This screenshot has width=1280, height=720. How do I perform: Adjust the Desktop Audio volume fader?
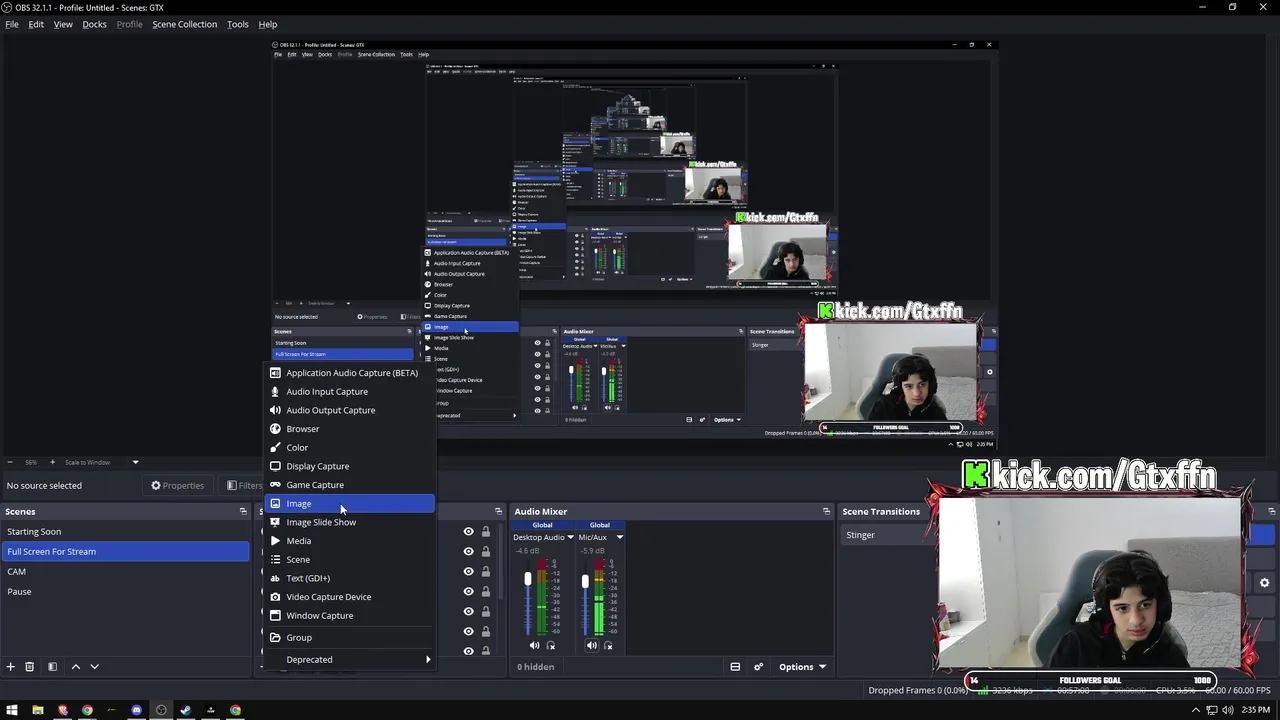tap(528, 580)
